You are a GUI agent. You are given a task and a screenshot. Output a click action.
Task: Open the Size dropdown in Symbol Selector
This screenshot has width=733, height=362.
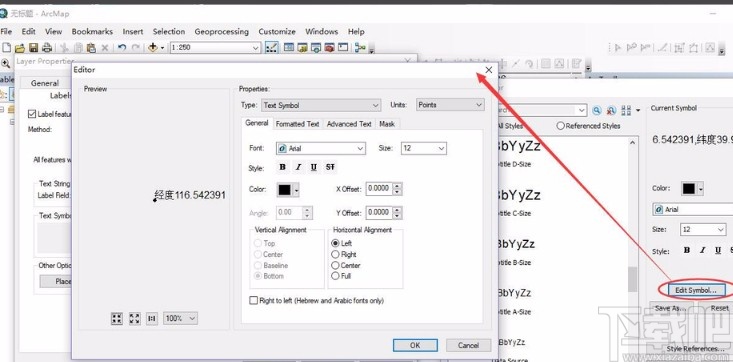[703, 230]
